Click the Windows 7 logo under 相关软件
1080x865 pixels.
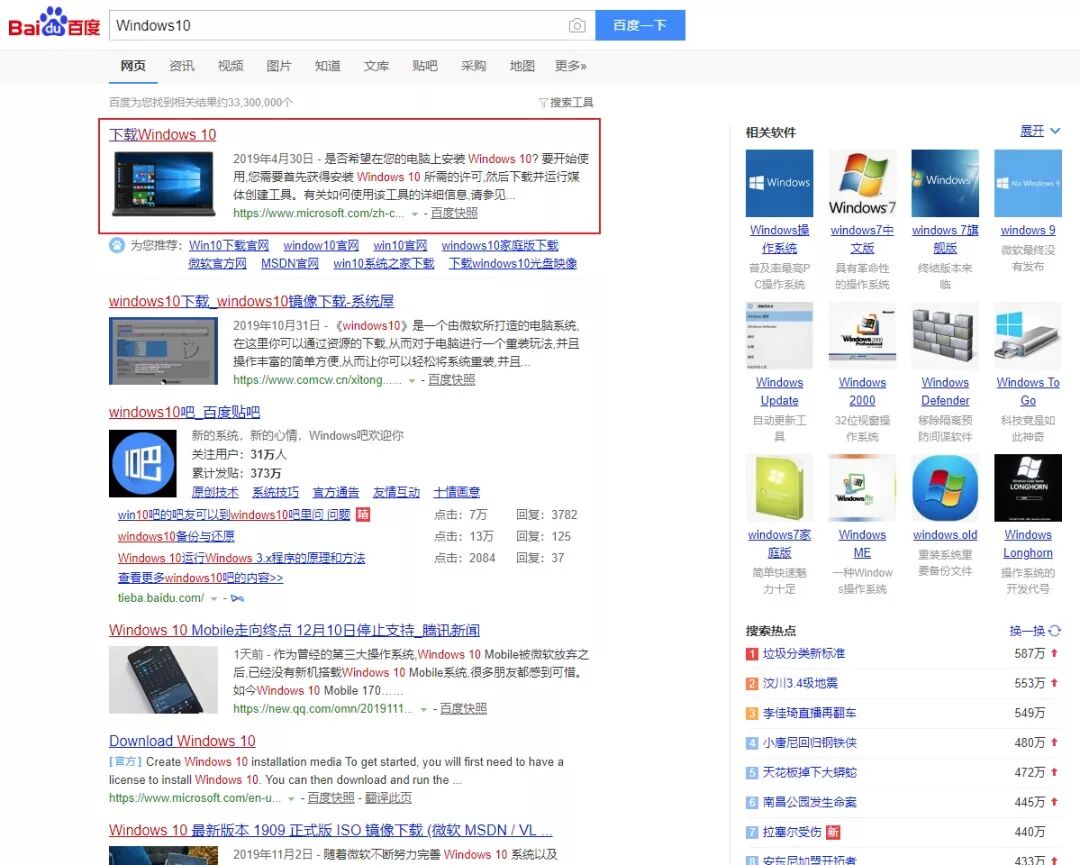click(x=862, y=181)
